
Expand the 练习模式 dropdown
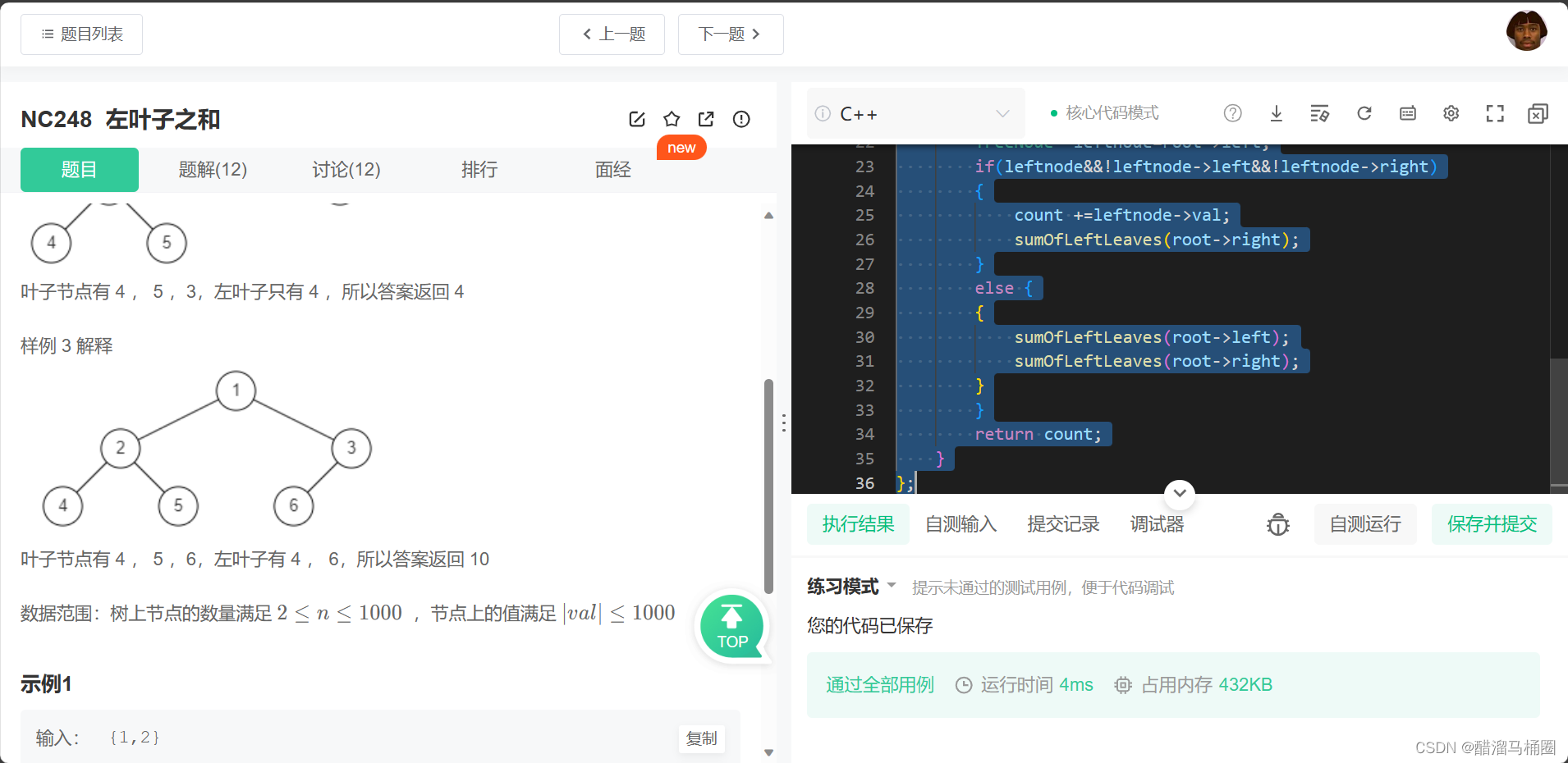(x=851, y=587)
